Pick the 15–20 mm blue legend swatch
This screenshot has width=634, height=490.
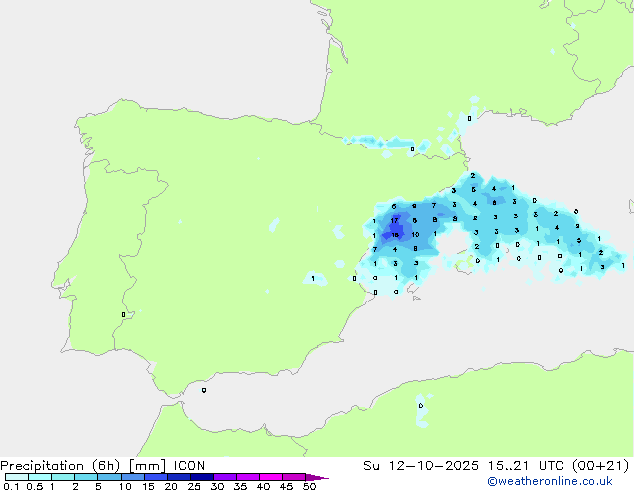coord(156,477)
